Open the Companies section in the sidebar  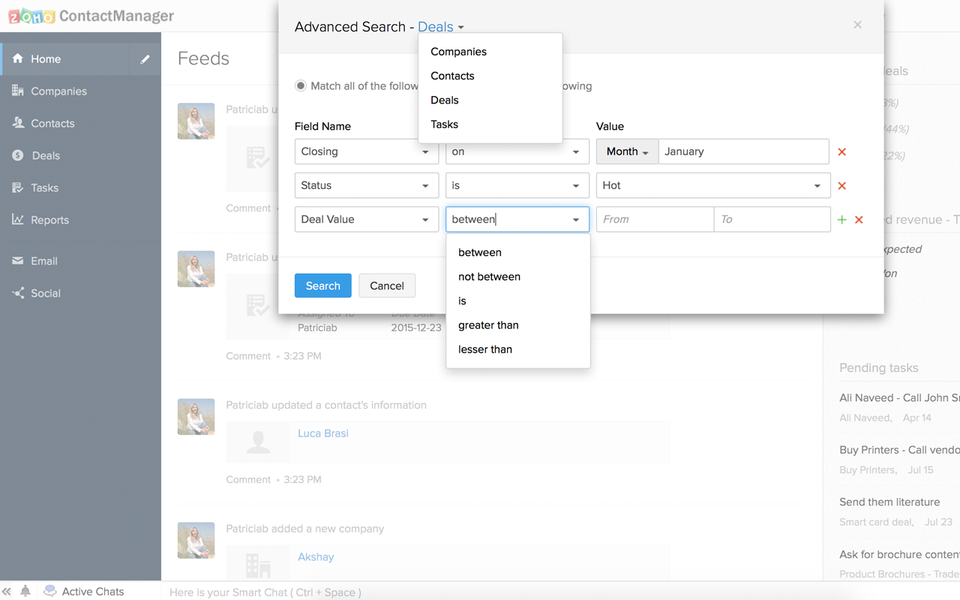pos(61,90)
